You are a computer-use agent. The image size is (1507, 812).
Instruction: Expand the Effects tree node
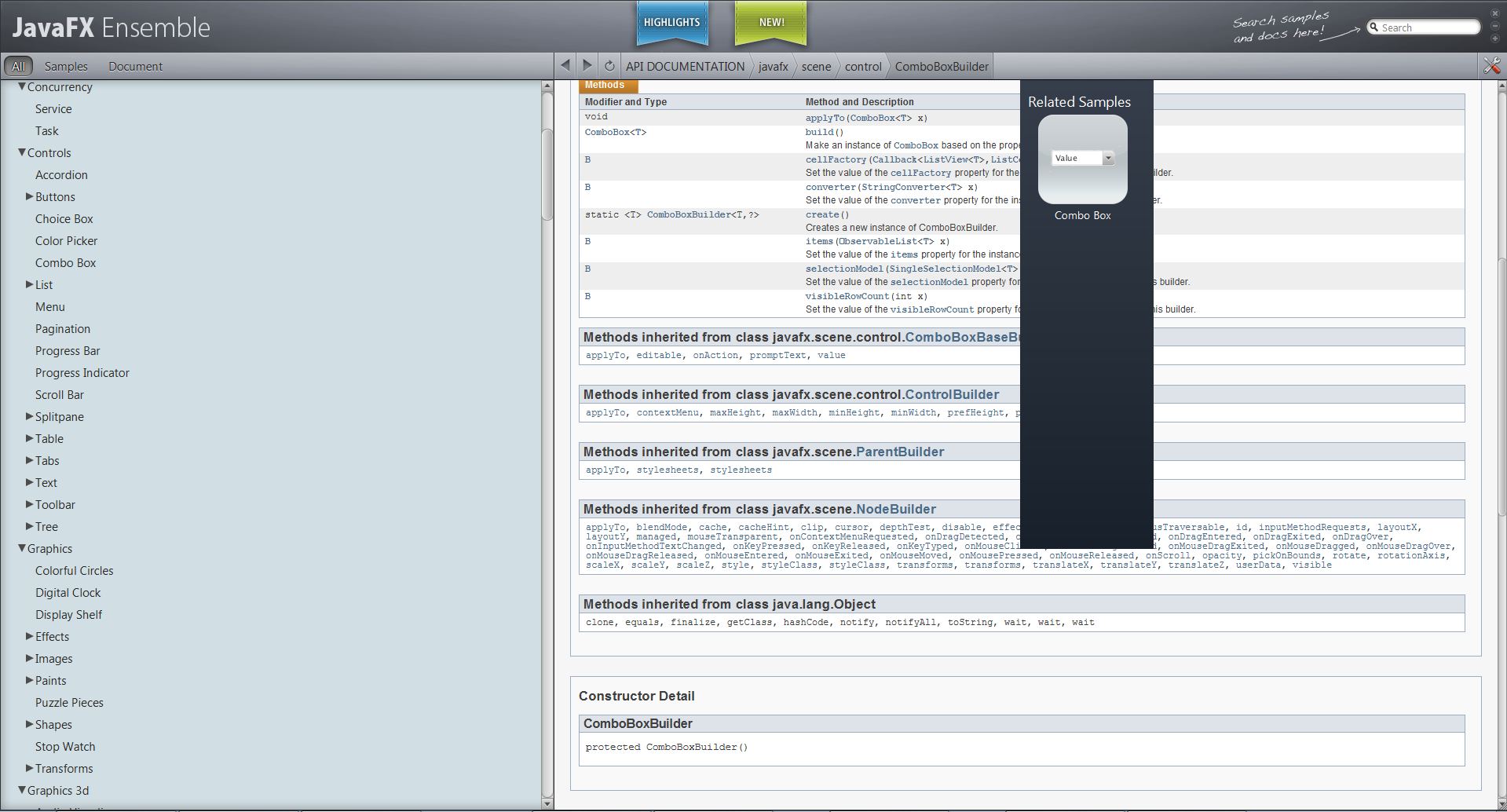(29, 637)
